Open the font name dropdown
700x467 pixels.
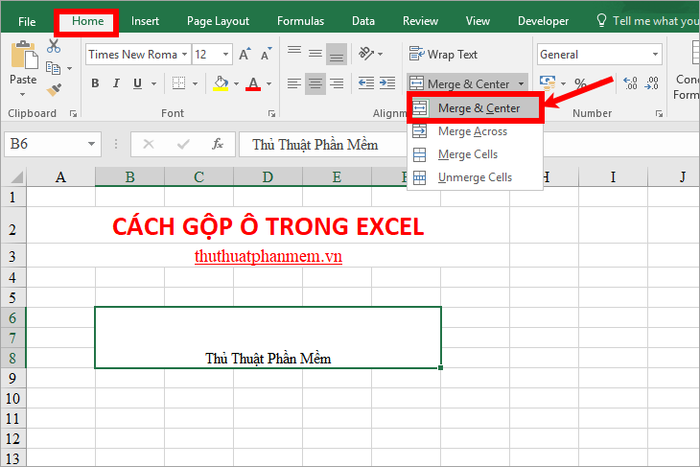coord(184,54)
